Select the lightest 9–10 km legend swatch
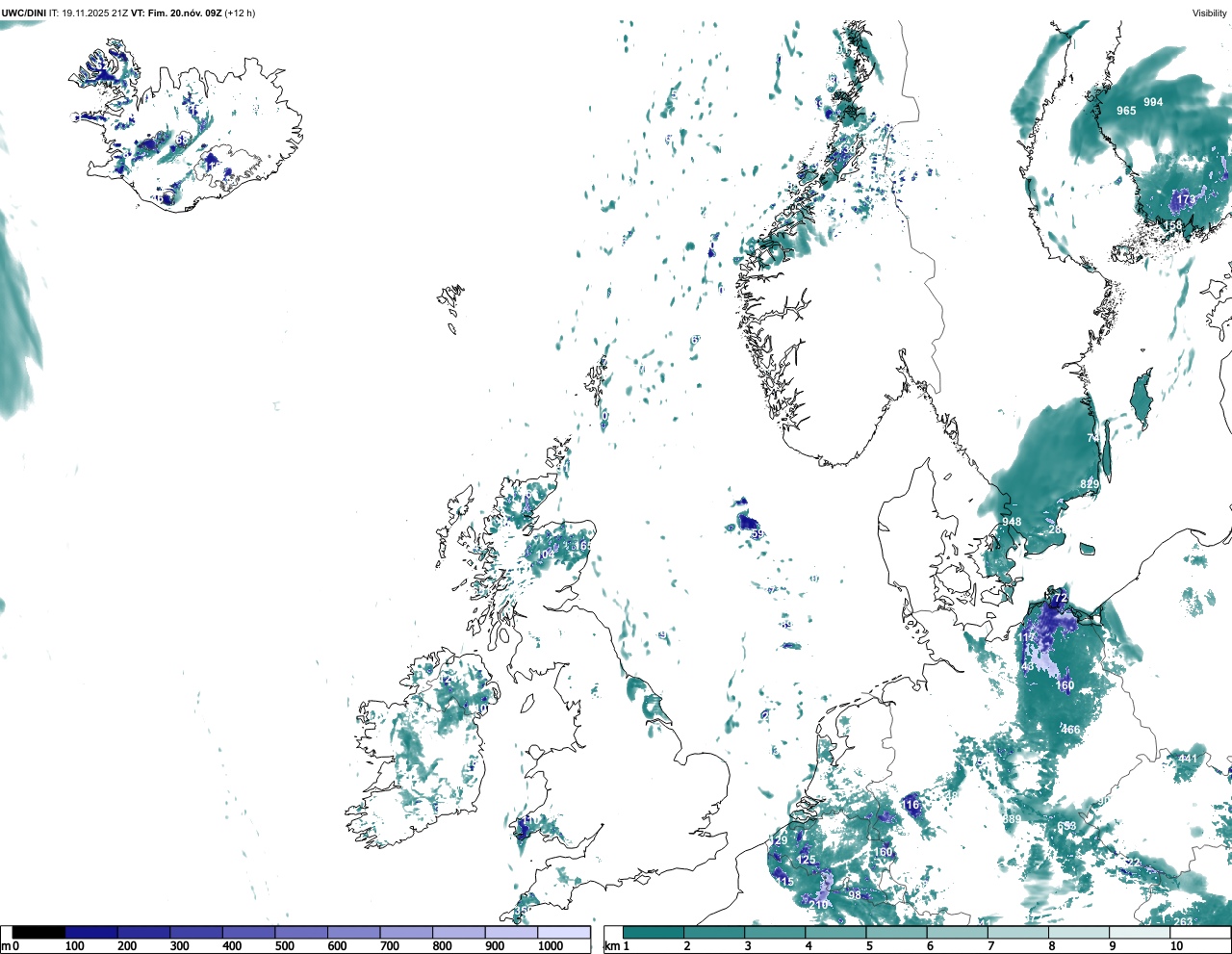Screen dimensions: 1232x954 [x=1140, y=933]
